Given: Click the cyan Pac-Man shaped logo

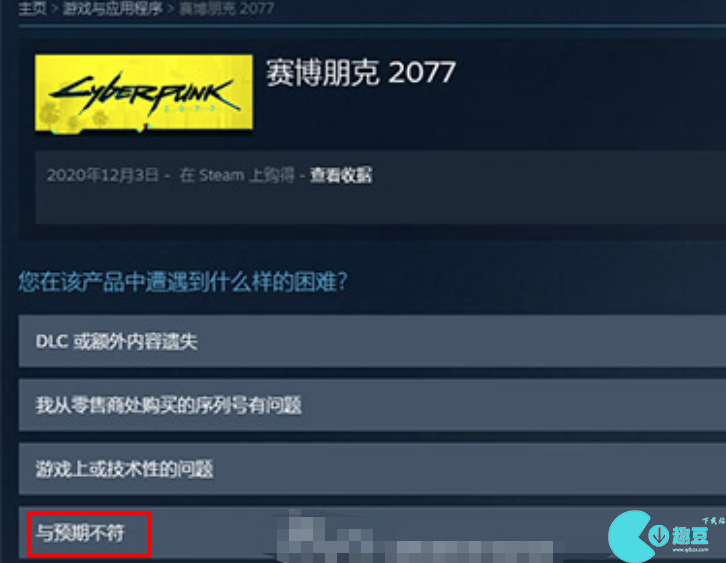Looking at the screenshot, I should tap(630, 537).
